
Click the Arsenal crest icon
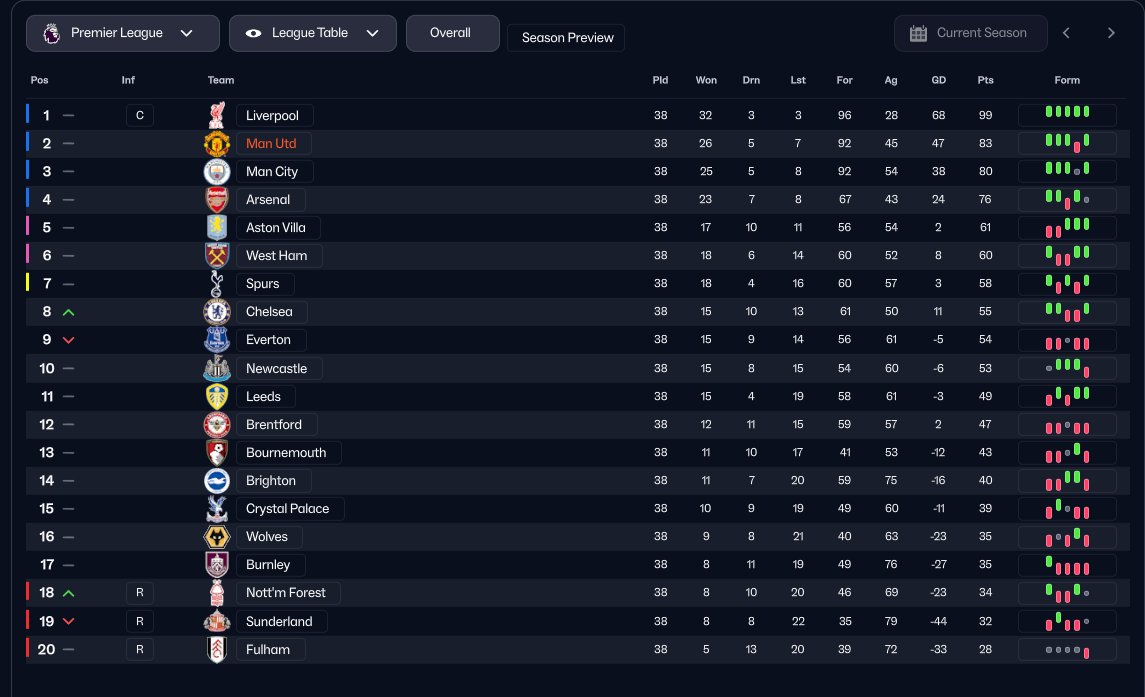click(217, 199)
